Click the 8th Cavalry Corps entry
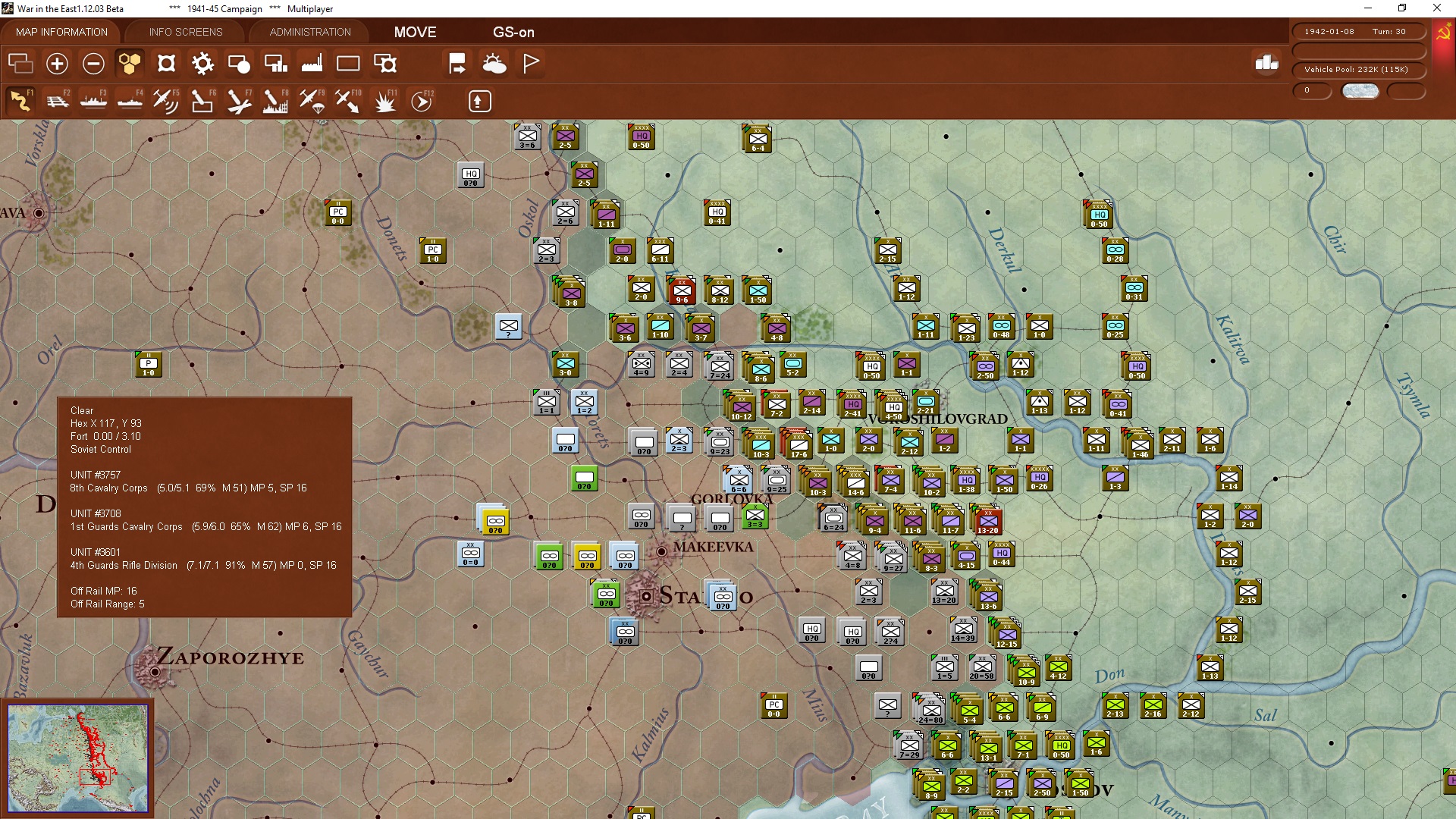 point(188,488)
